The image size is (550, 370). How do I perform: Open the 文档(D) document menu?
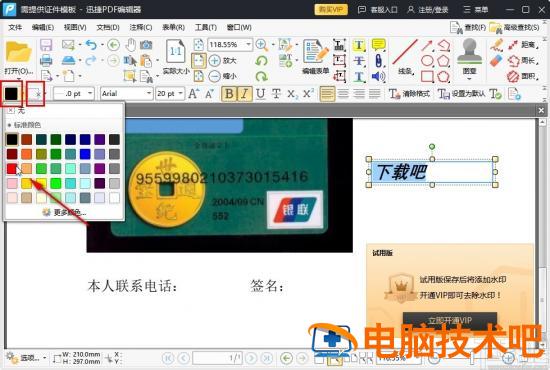[108, 27]
